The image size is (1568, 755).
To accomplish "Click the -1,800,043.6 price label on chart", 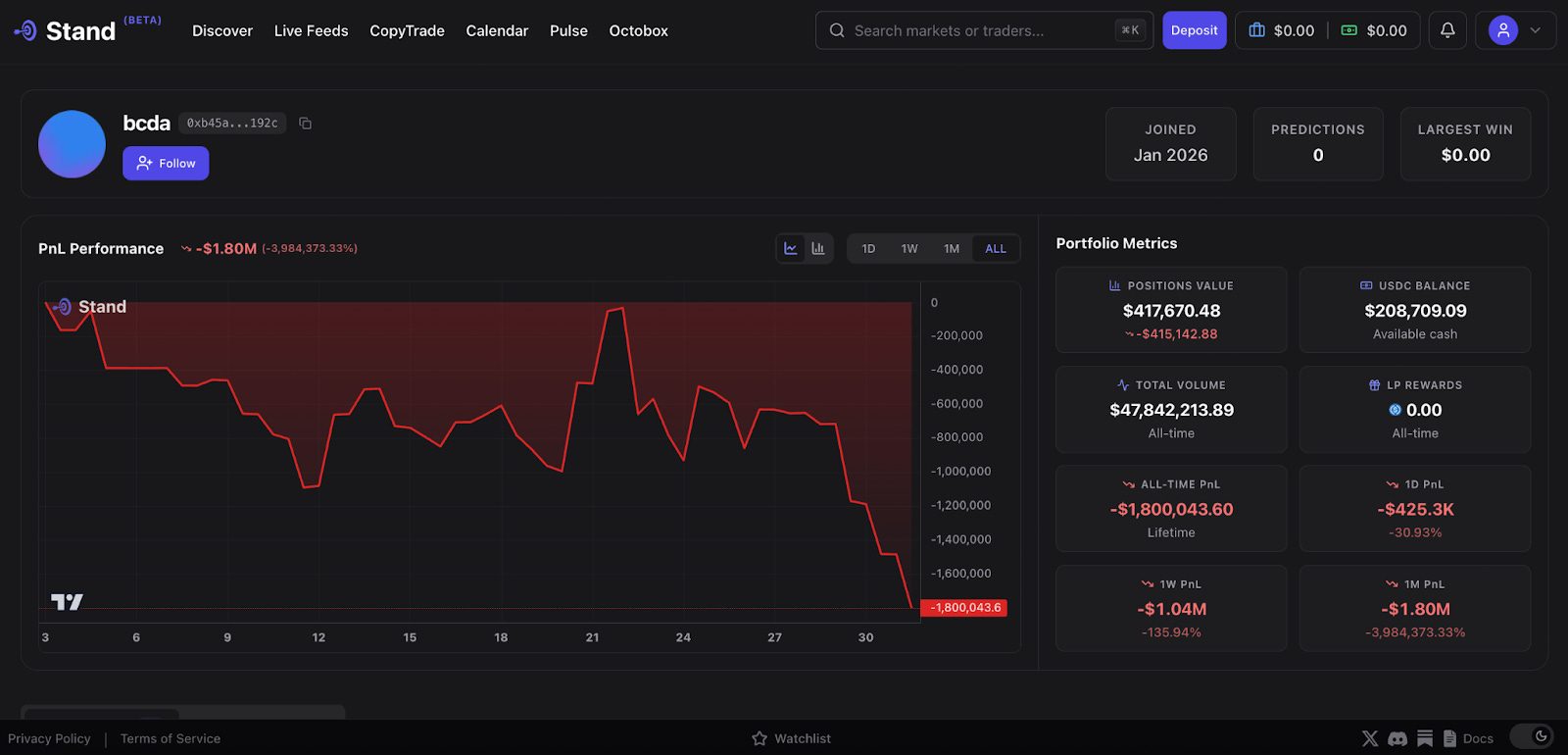I will (966, 608).
